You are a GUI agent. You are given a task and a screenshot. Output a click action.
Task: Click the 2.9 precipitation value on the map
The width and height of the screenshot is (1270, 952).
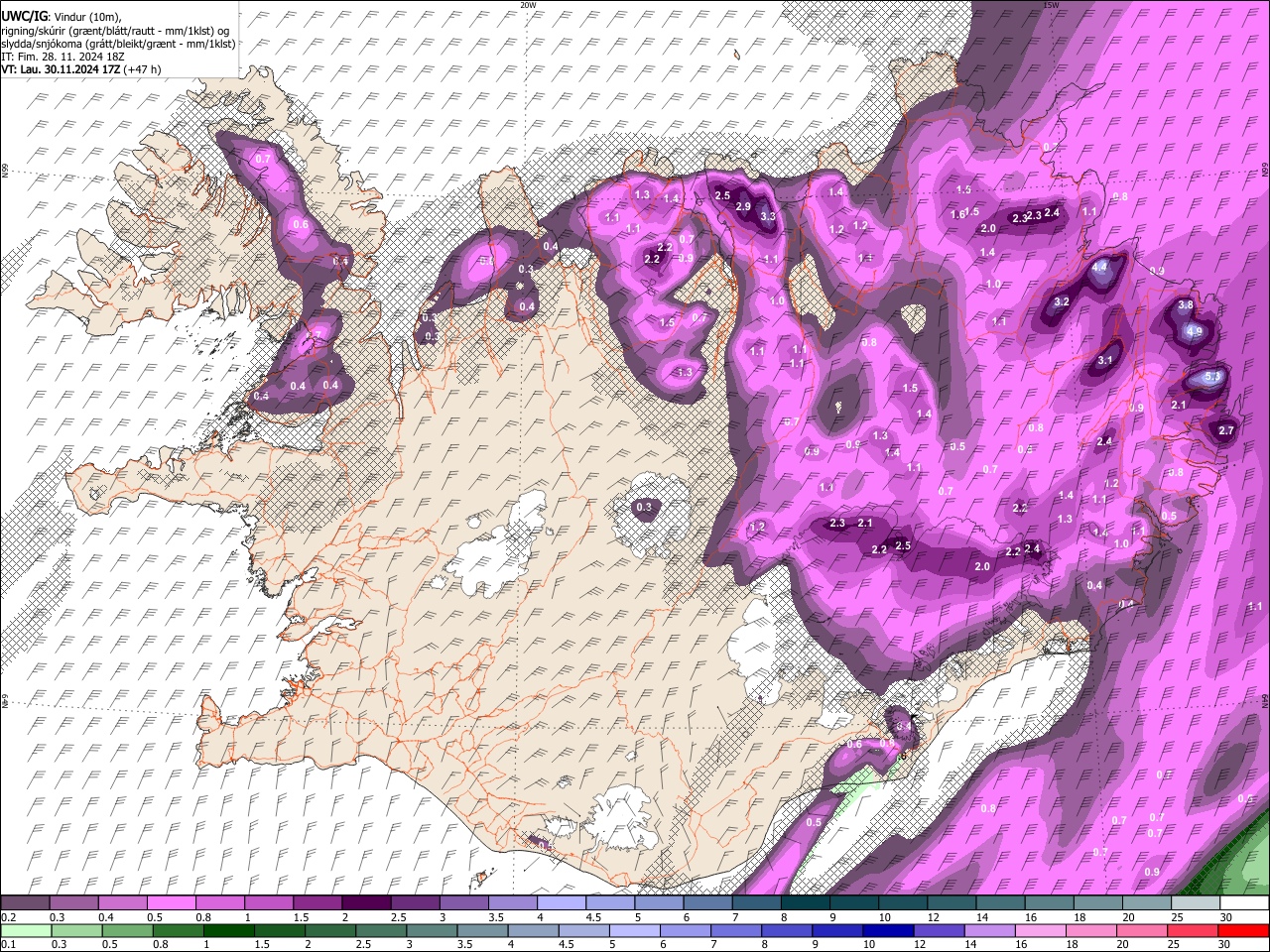(x=743, y=206)
